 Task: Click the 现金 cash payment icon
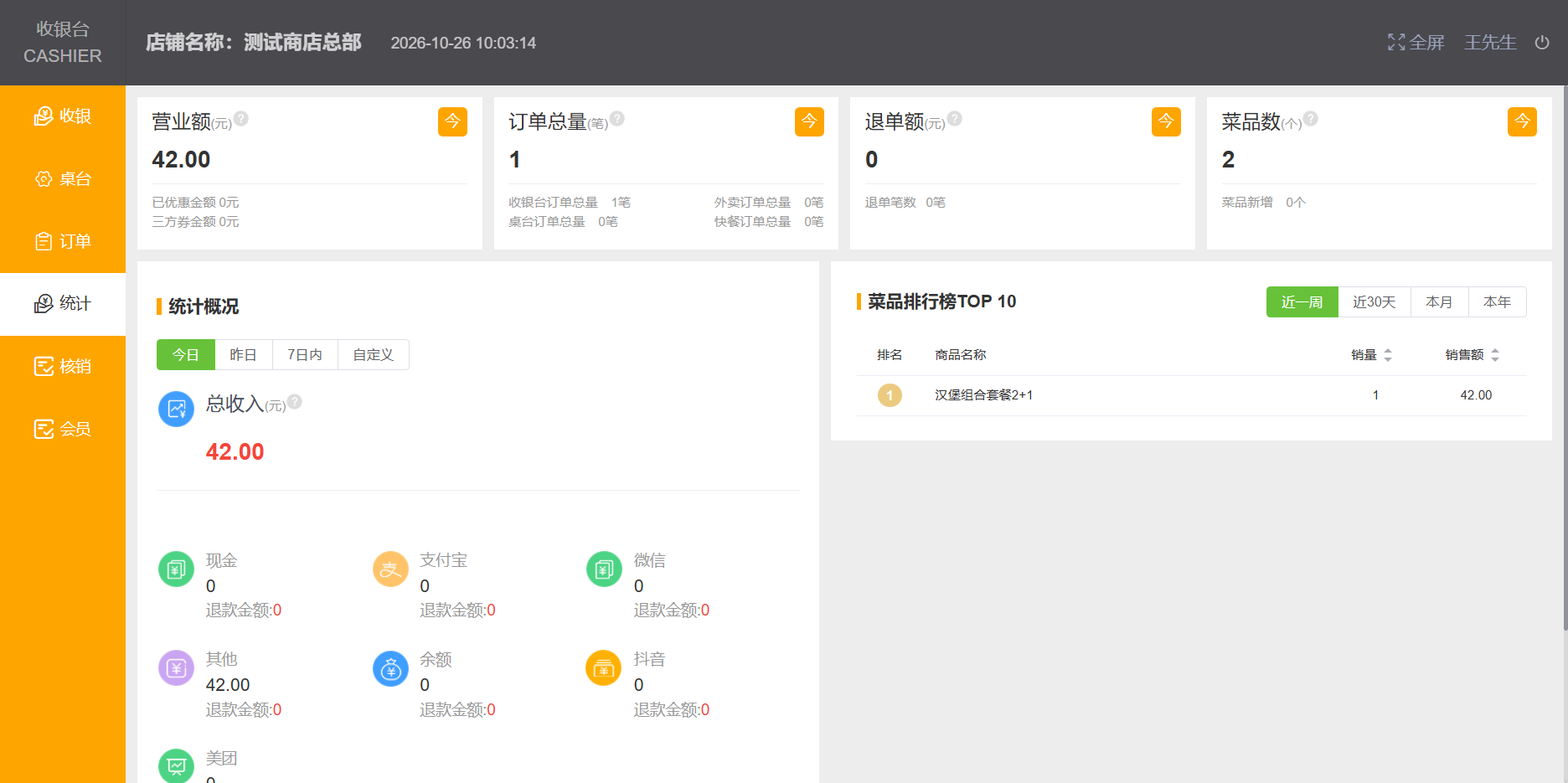click(x=176, y=569)
